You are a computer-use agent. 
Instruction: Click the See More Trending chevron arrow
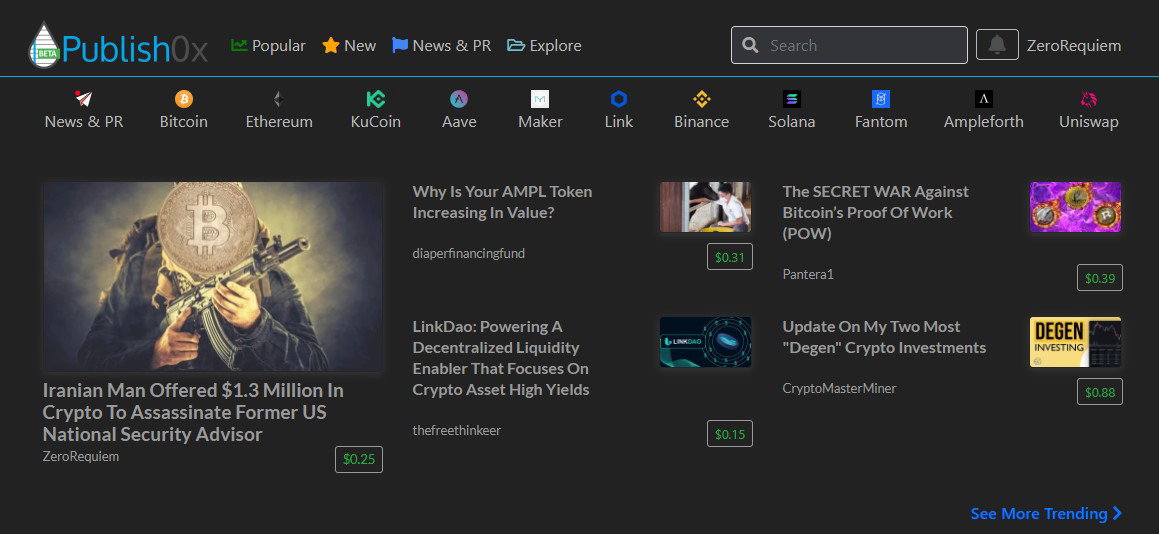tap(1117, 513)
